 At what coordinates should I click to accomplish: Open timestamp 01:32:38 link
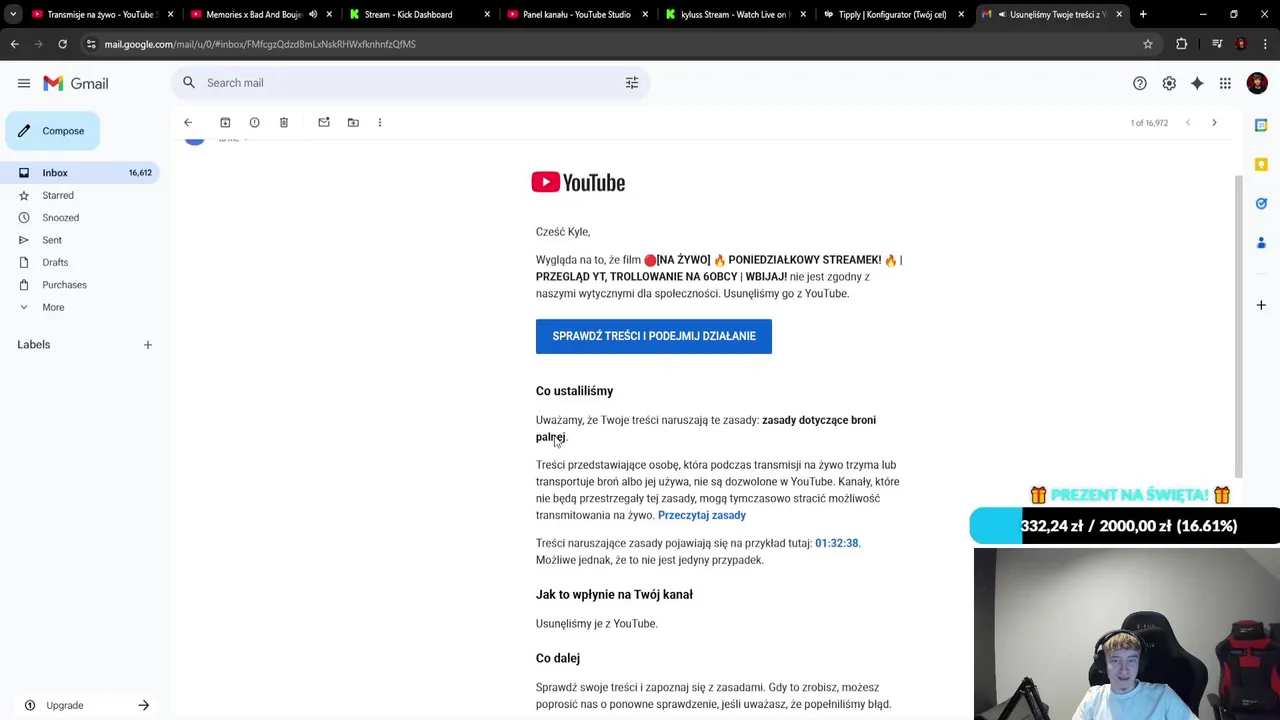tap(836, 543)
